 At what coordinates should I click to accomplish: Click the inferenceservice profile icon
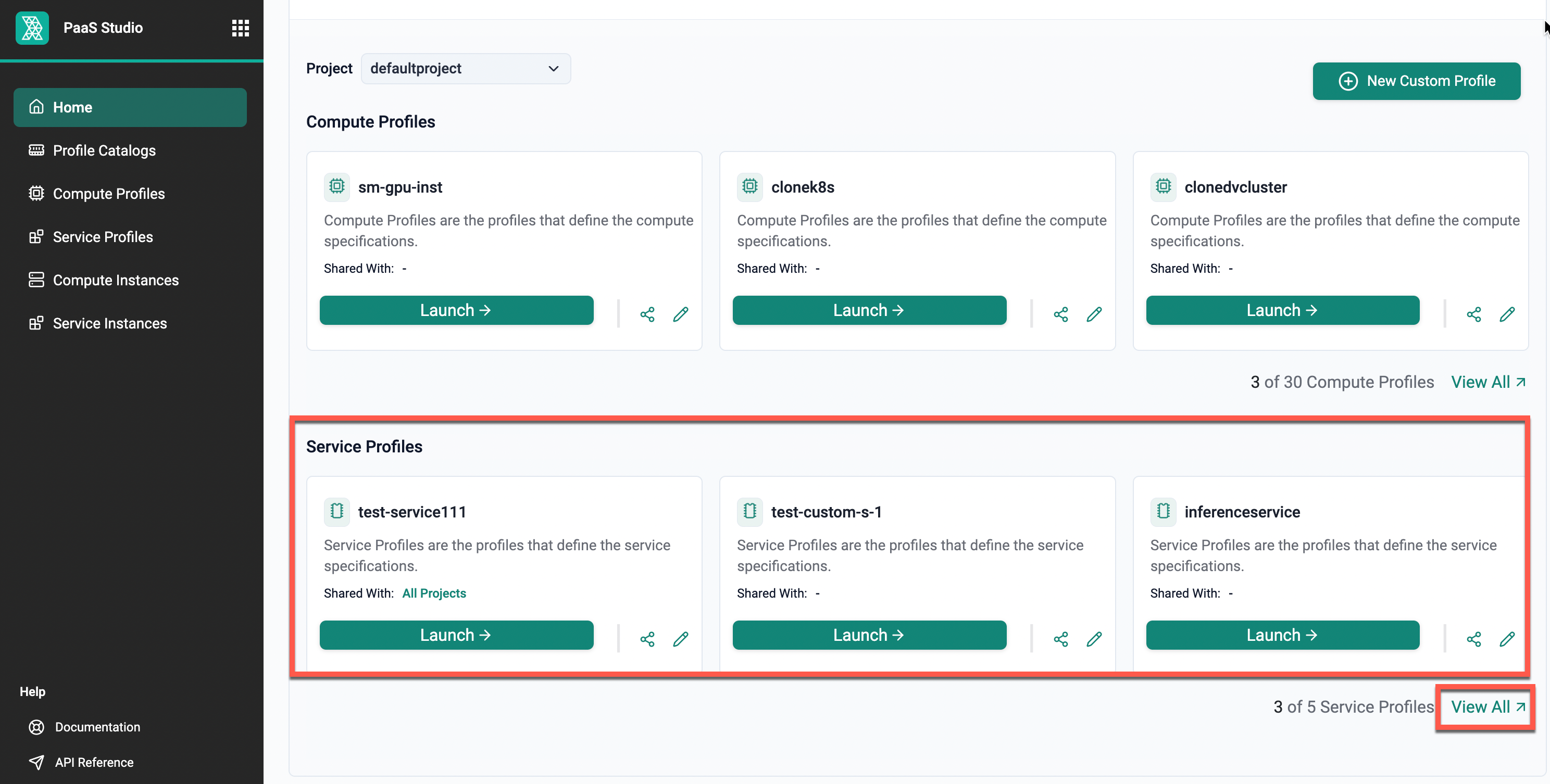tap(1163, 511)
